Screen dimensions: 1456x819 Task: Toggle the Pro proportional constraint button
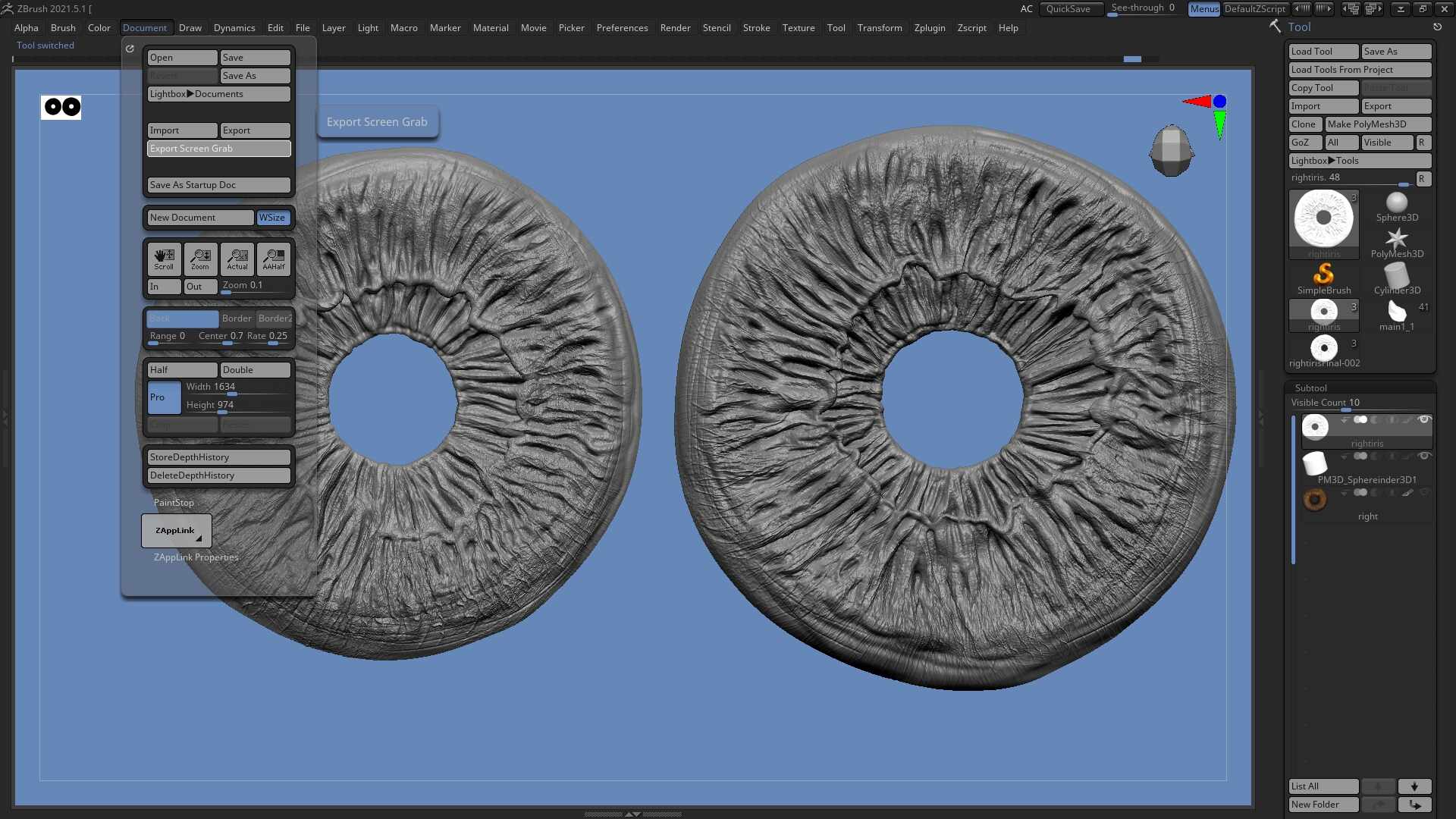164,397
